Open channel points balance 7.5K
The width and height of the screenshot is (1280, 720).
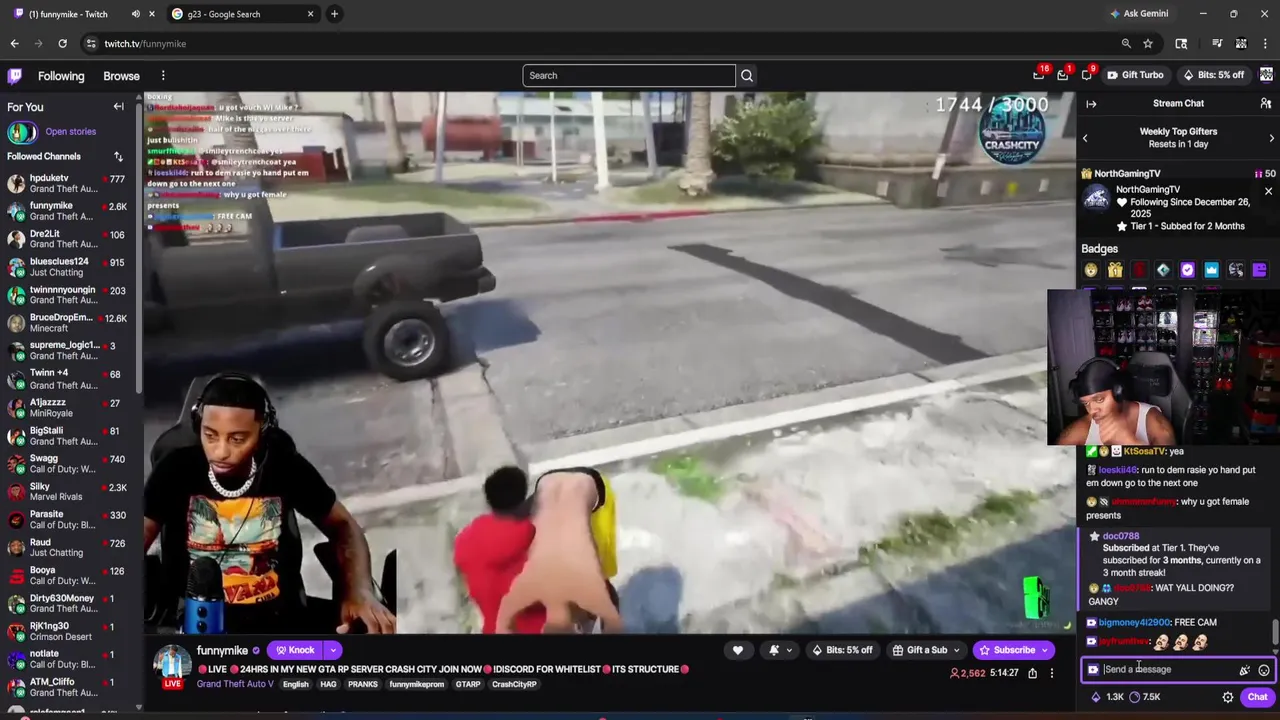(1144, 697)
